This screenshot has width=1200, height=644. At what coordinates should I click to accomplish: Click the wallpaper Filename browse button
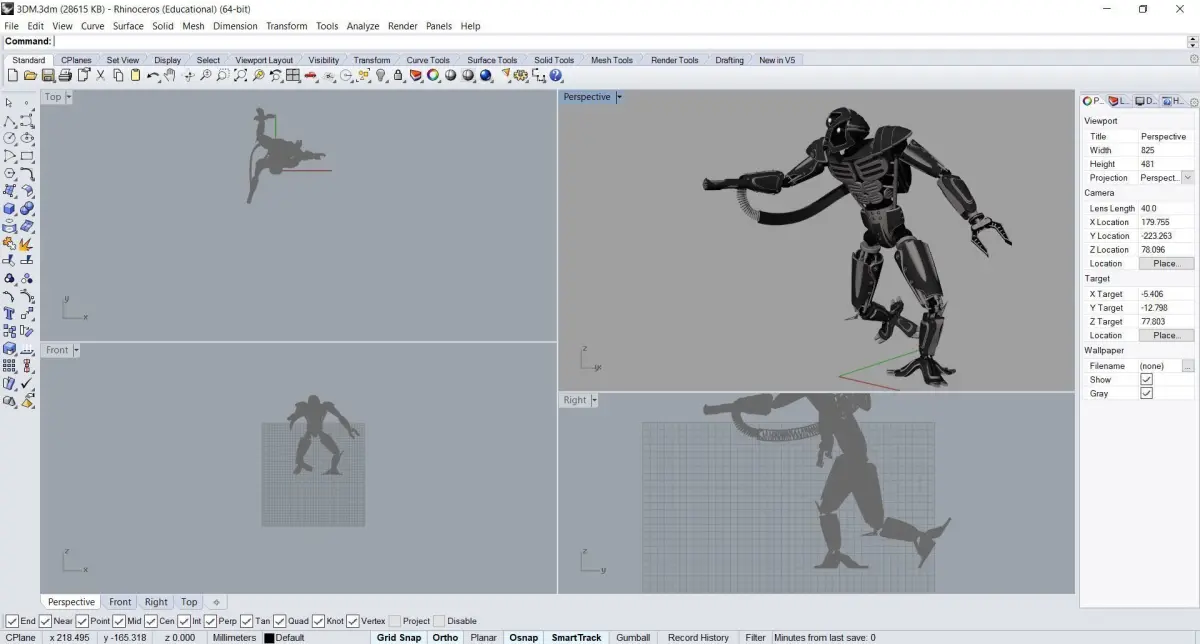[1187, 366]
